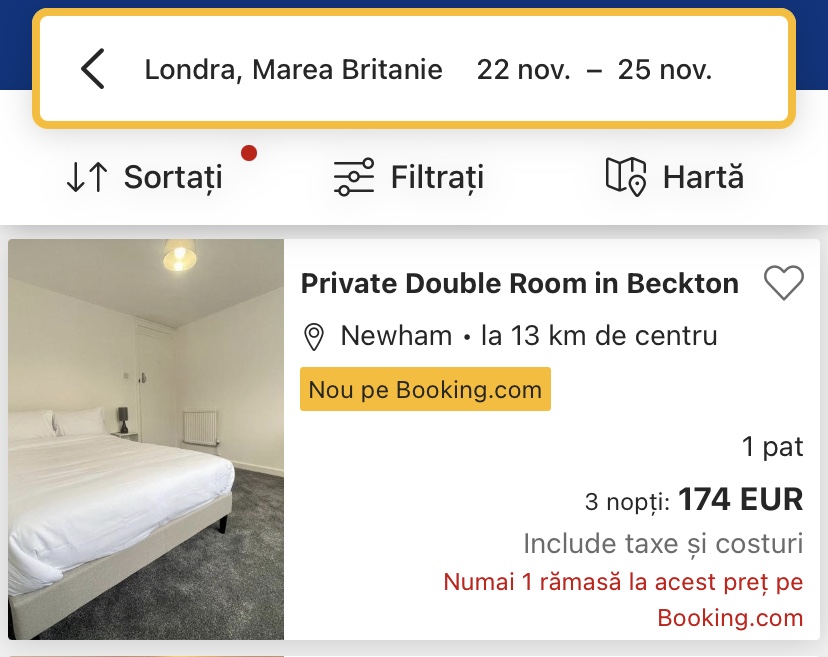Save property with the heart icon
The image size is (828, 657).
pyautogui.click(x=783, y=283)
